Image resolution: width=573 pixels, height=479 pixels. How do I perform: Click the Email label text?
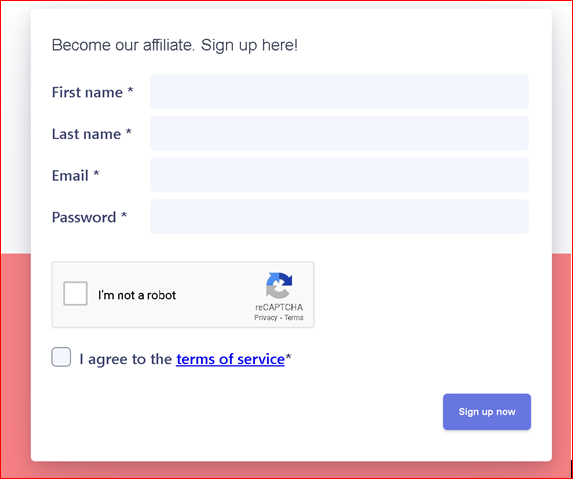[76, 175]
